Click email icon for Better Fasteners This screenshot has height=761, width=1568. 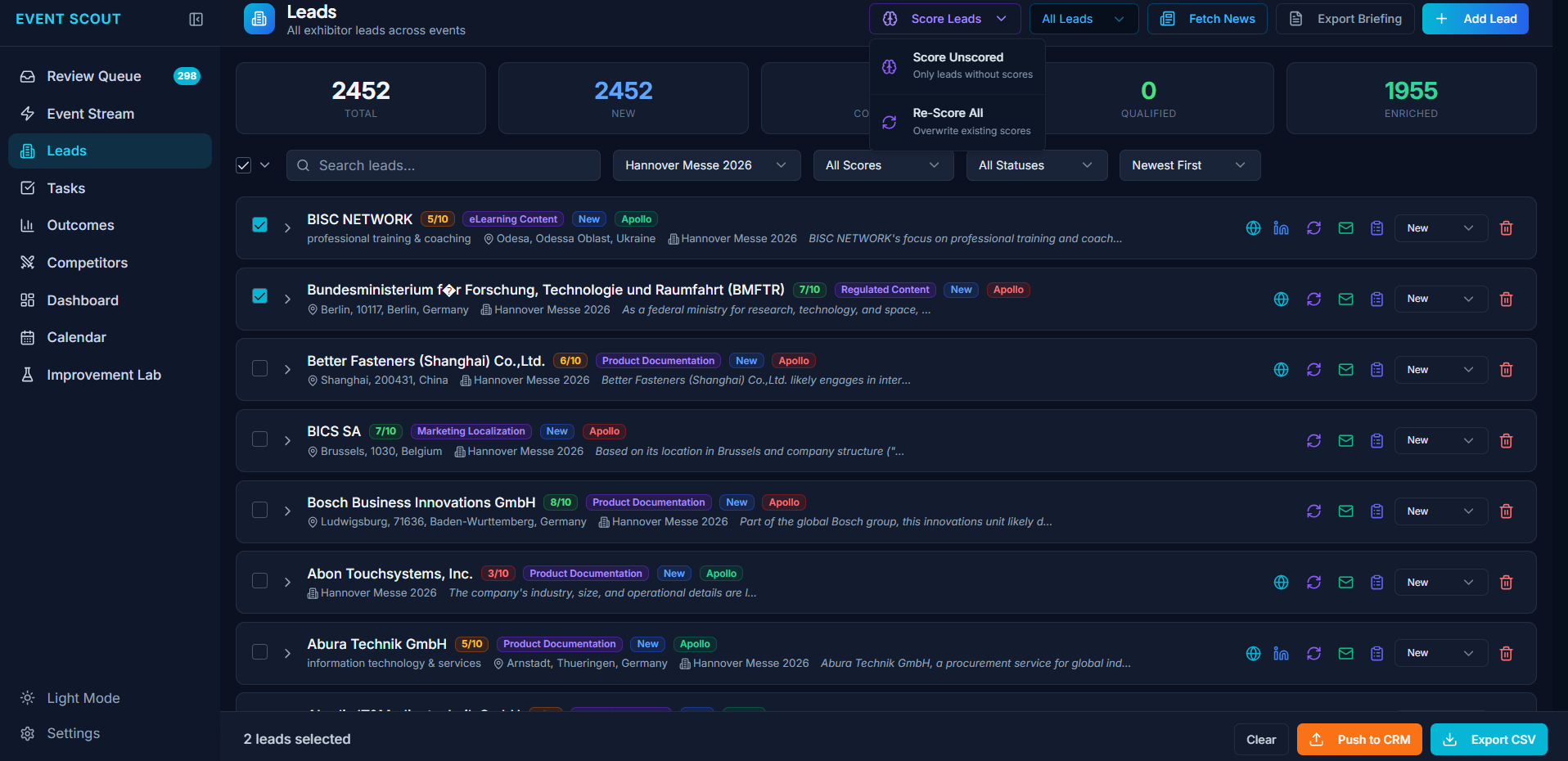1345,370
